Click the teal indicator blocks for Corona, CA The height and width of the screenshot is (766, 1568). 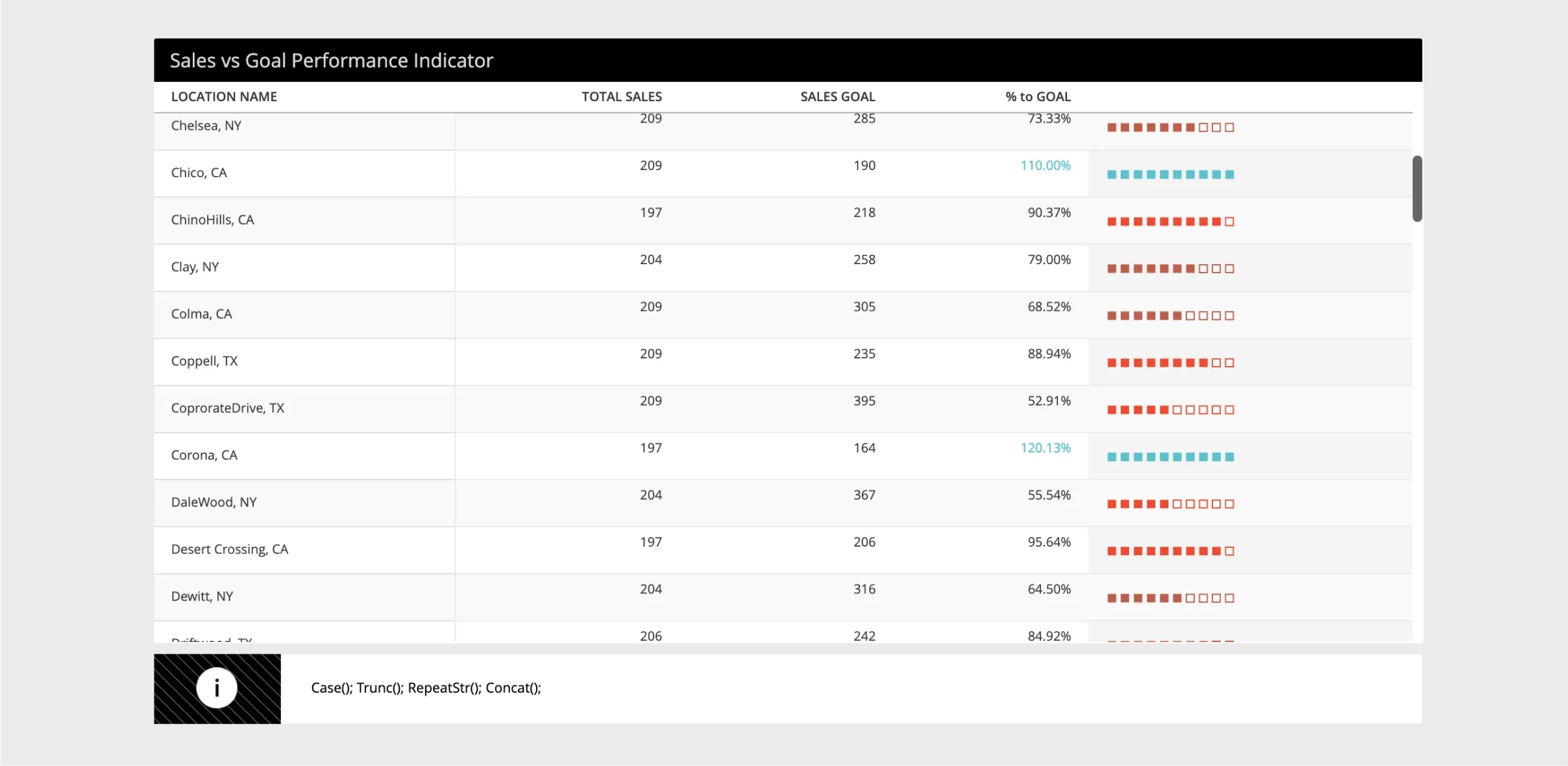[x=1169, y=456]
